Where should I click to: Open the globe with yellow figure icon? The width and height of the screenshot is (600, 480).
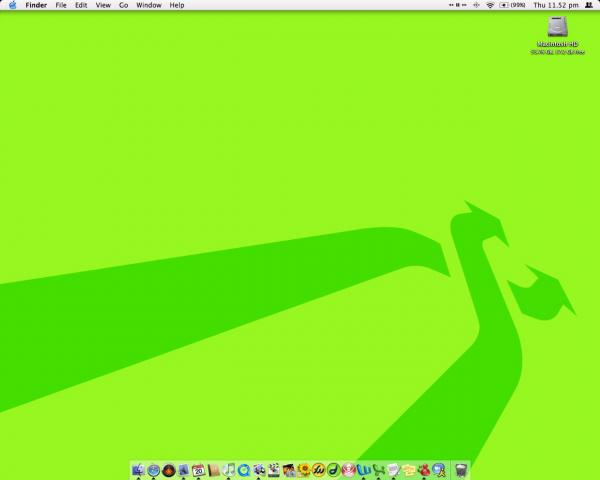pyautogui.click(x=439, y=470)
